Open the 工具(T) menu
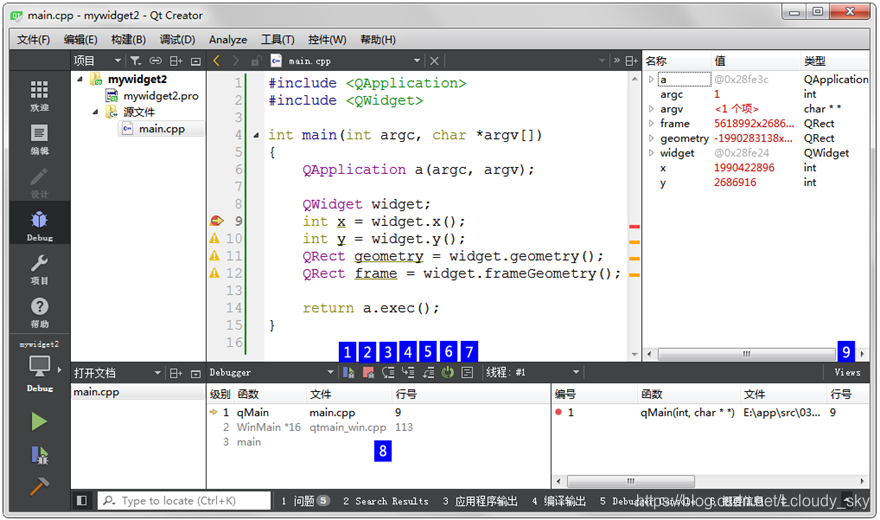The image size is (880, 520). (x=277, y=39)
